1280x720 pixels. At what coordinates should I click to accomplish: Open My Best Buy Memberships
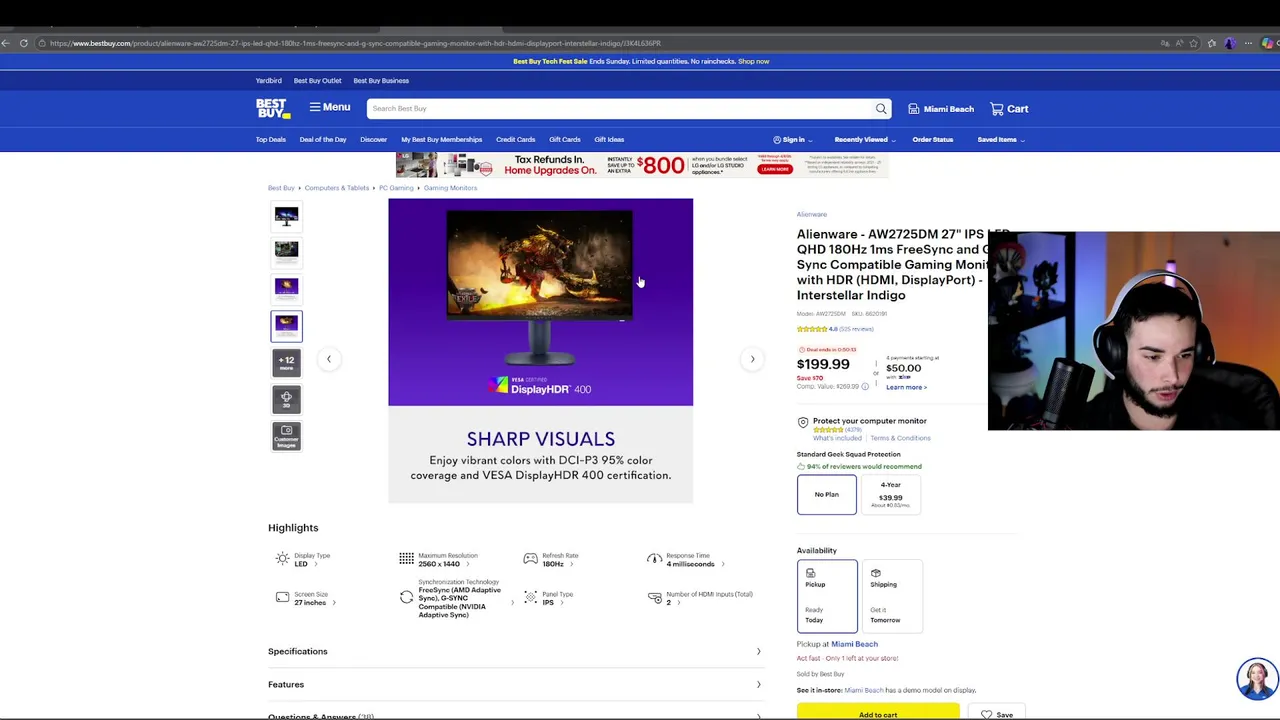(x=441, y=140)
